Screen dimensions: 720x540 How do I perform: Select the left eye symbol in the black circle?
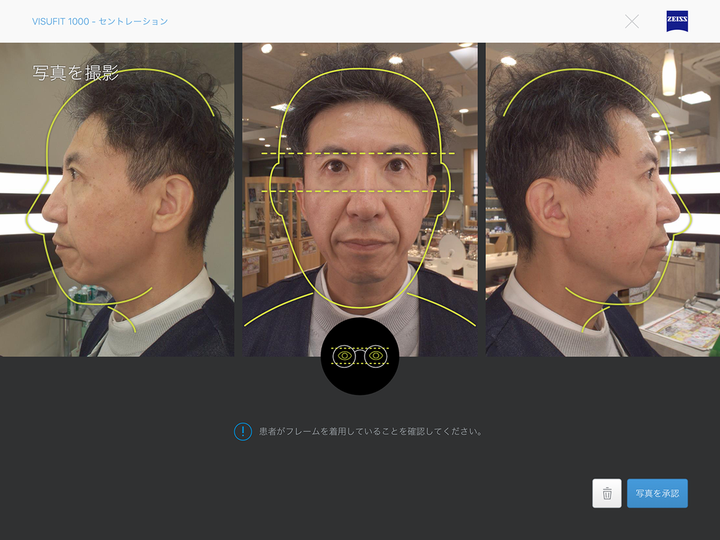click(x=345, y=356)
